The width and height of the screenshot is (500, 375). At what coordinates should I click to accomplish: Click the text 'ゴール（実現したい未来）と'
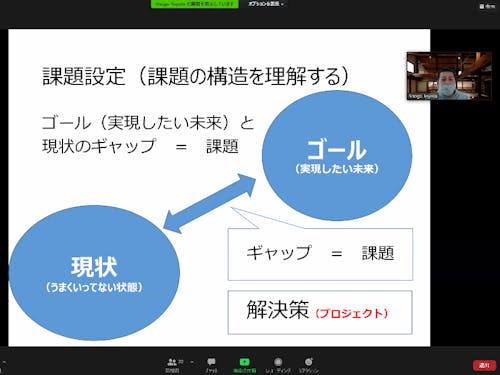point(148,123)
